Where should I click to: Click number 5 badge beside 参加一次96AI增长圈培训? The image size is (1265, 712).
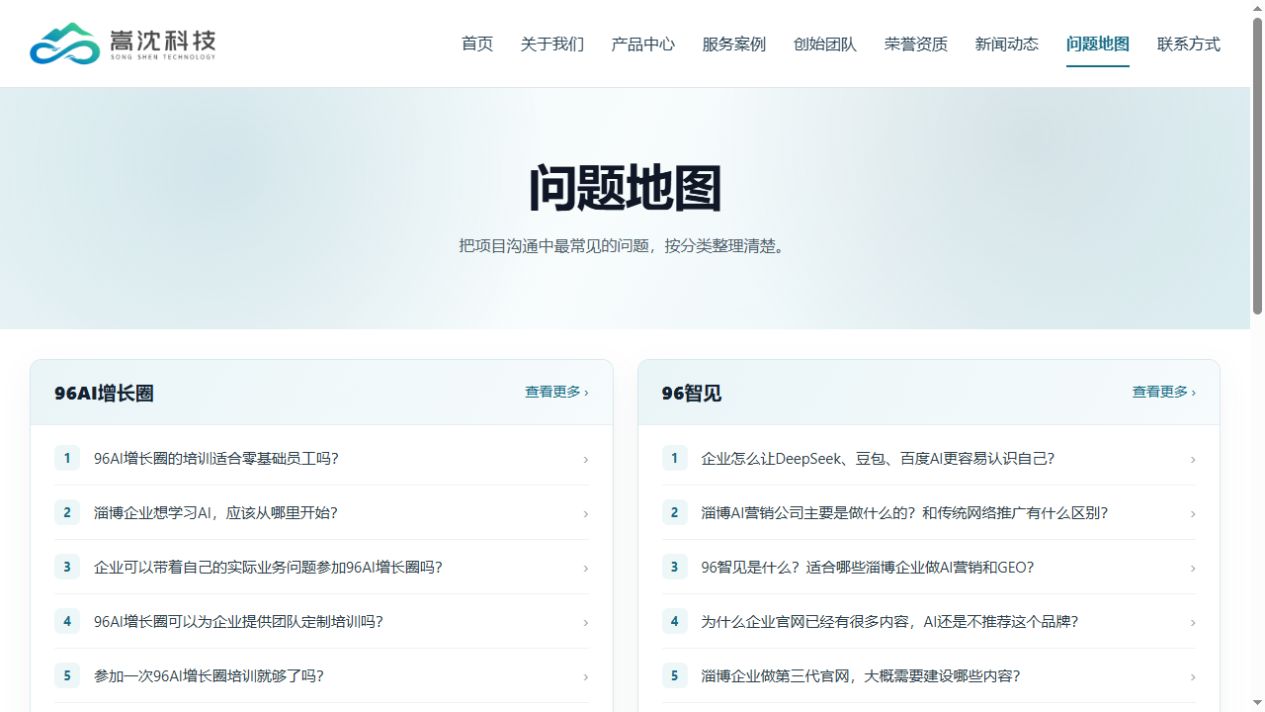tap(67, 676)
